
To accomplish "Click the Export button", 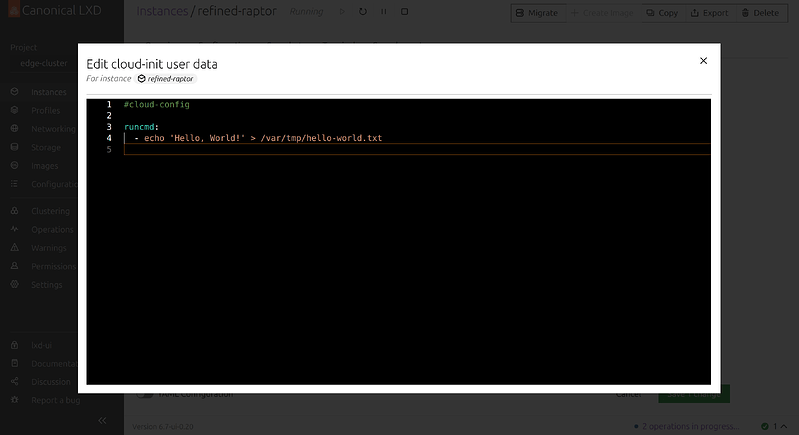I will 708,13.
